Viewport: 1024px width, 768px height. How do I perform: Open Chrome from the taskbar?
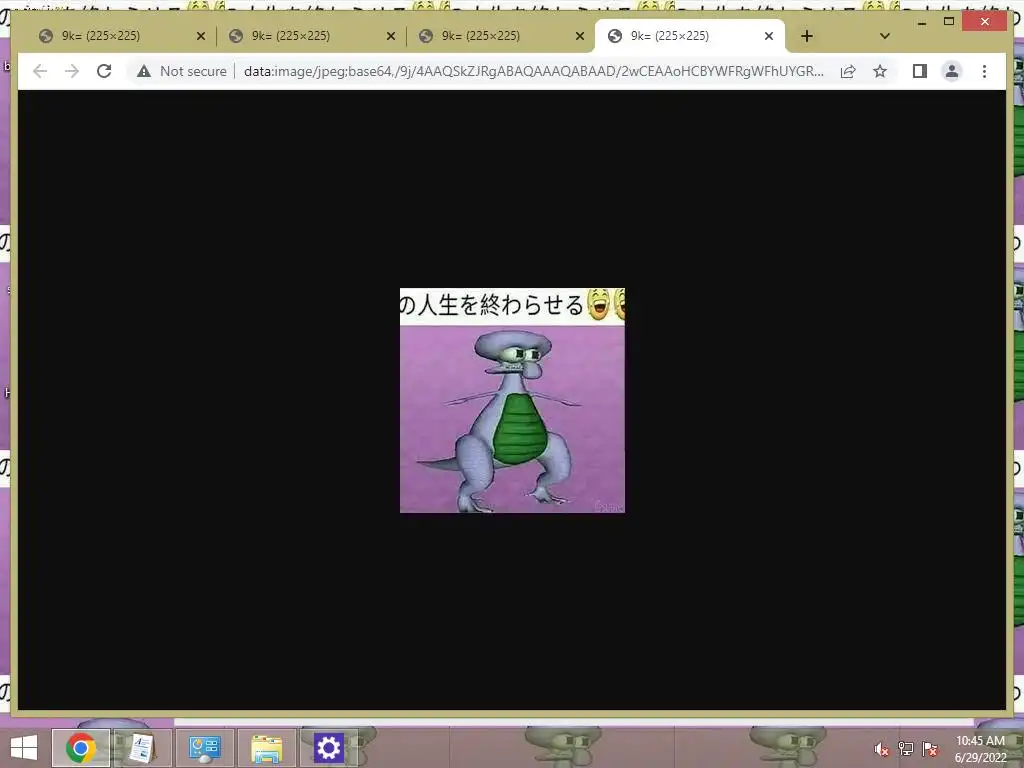coord(80,748)
